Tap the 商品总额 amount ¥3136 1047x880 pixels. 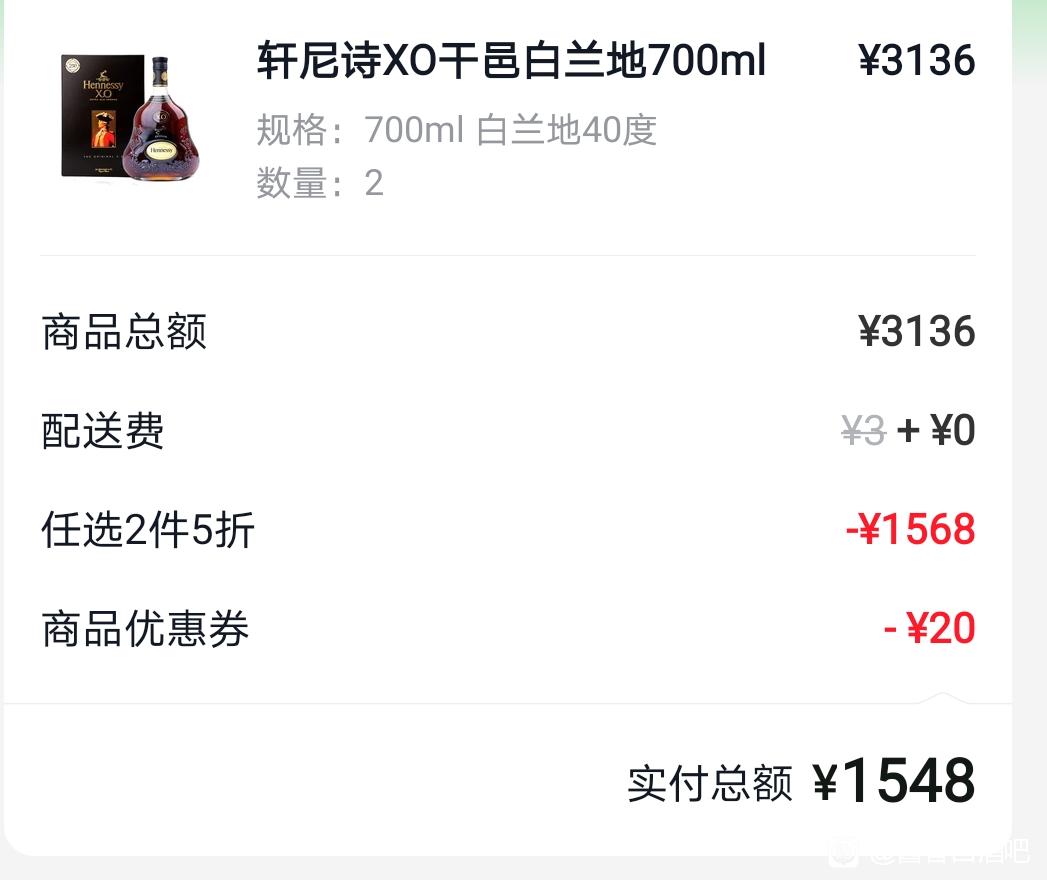pos(917,331)
